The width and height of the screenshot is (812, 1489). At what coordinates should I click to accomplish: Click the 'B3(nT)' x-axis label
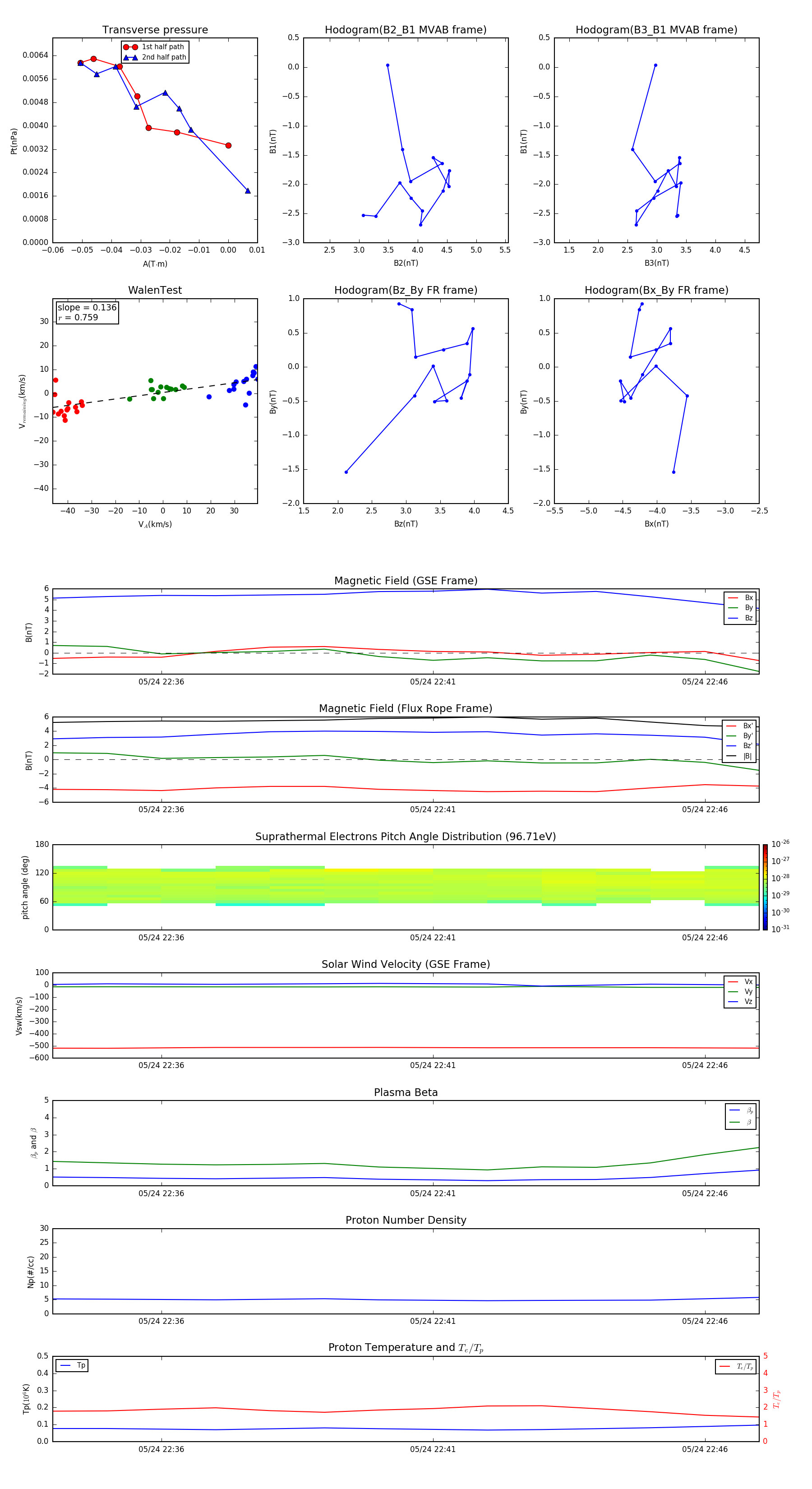[656, 263]
